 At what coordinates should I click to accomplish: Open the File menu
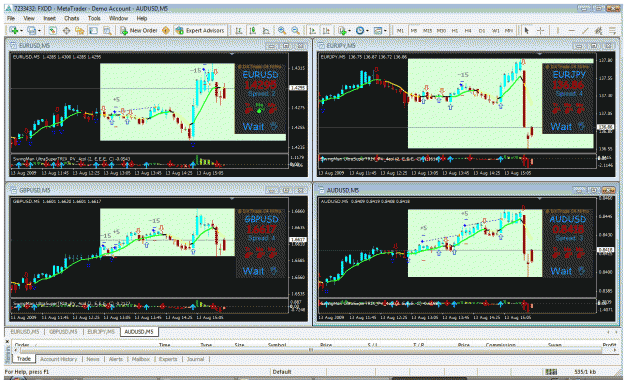pos(11,18)
